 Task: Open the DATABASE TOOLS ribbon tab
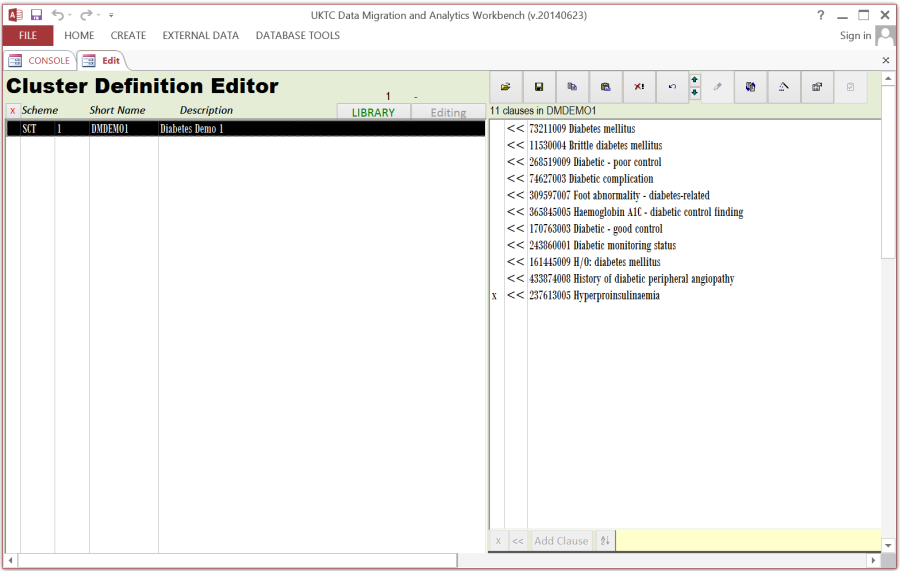click(x=297, y=35)
